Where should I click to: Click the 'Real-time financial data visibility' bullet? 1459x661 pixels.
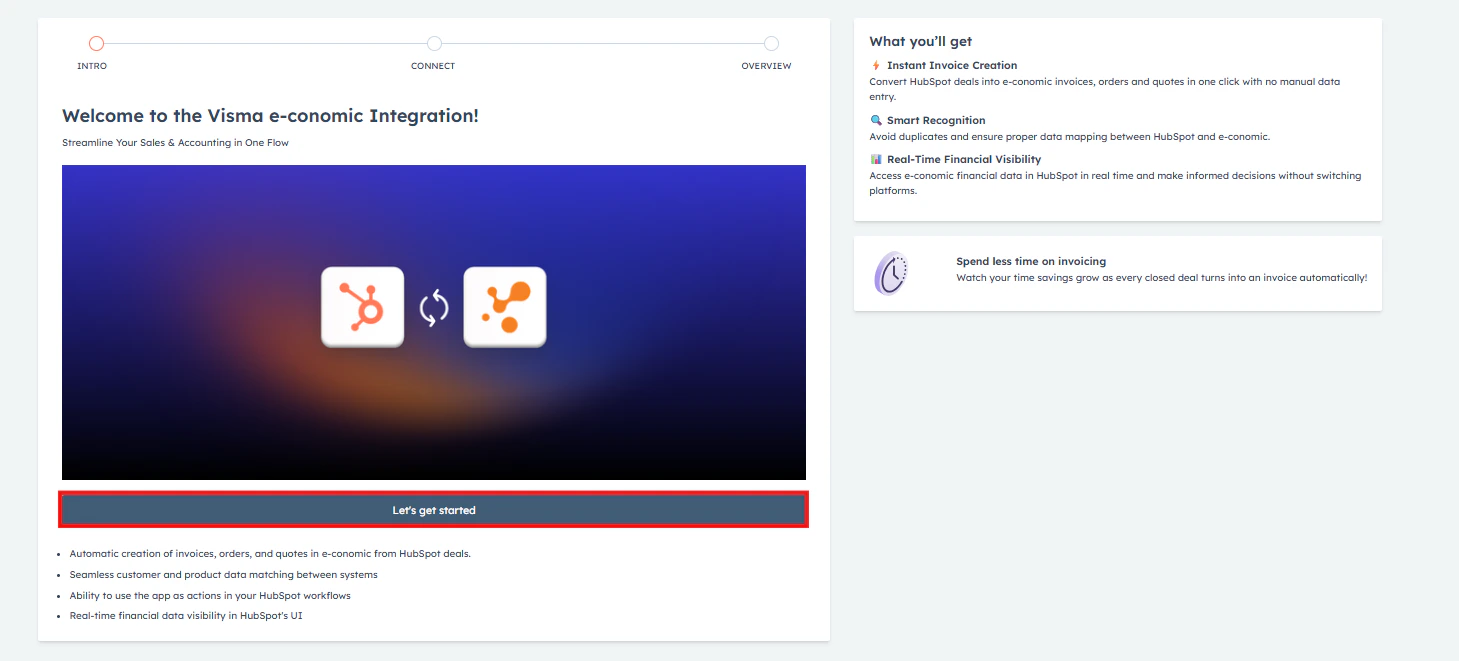click(186, 616)
